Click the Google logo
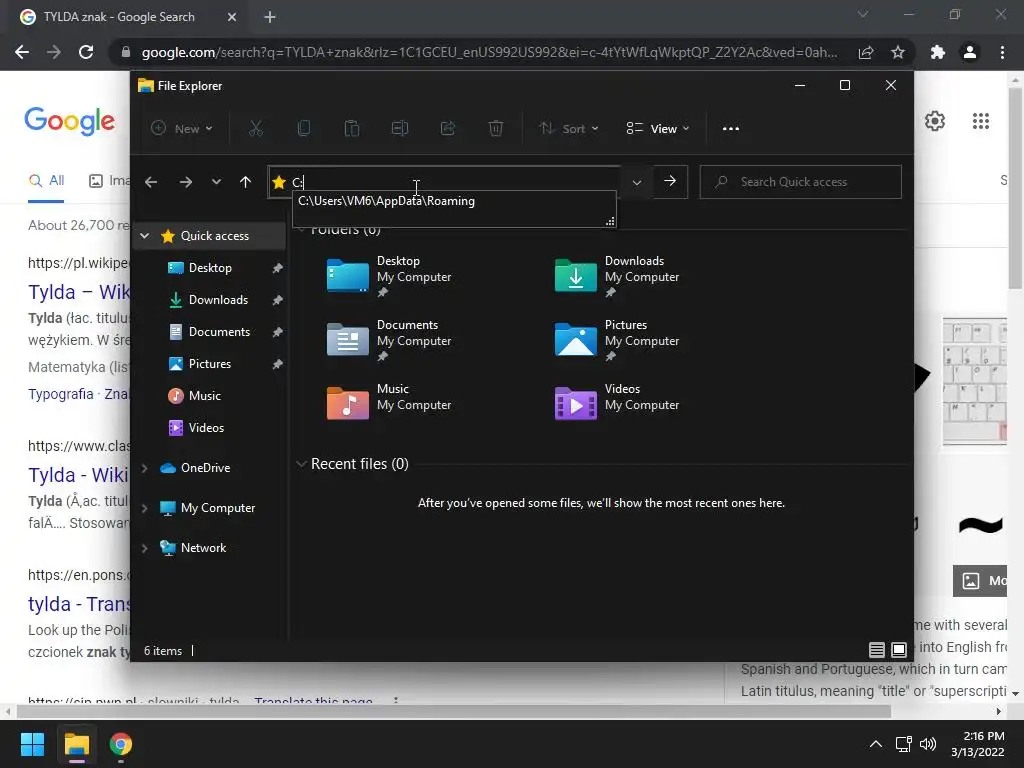 pos(69,121)
